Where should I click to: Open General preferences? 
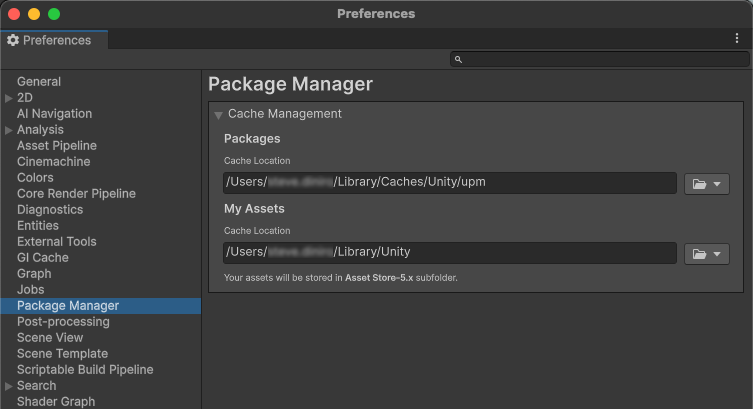[x=39, y=82]
